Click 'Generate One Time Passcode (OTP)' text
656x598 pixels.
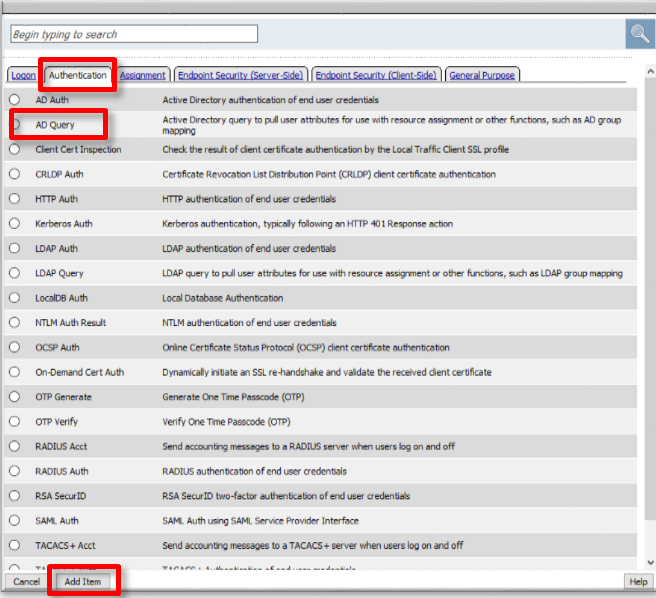click(x=233, y=397)
